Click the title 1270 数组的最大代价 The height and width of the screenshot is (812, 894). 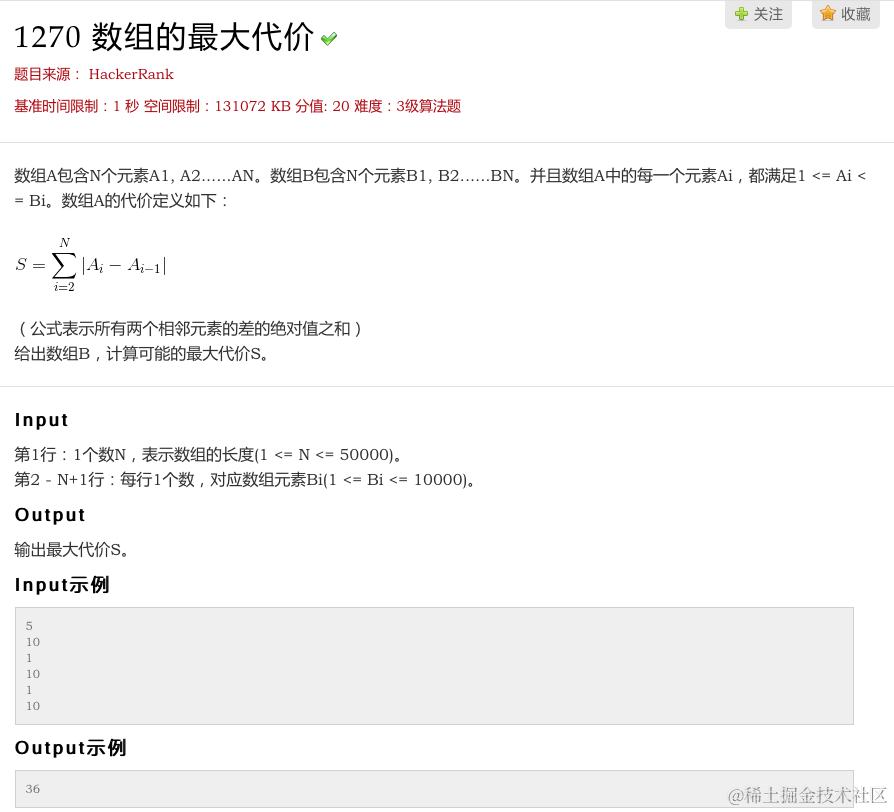pos(164,37)
